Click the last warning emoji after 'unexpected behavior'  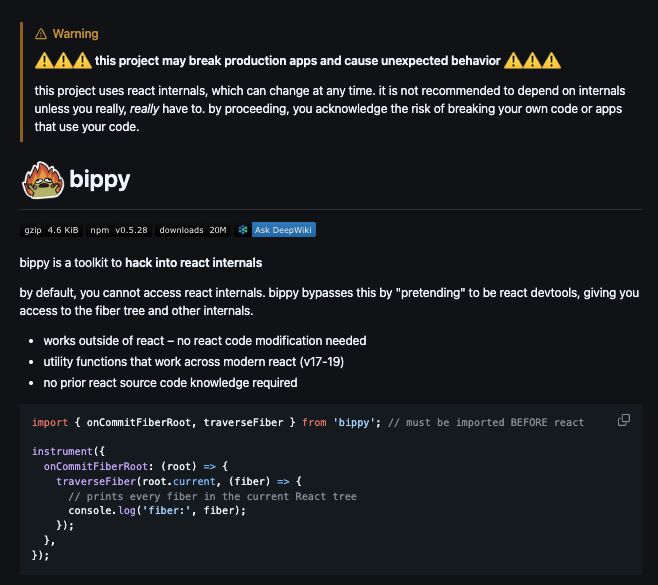552,61
